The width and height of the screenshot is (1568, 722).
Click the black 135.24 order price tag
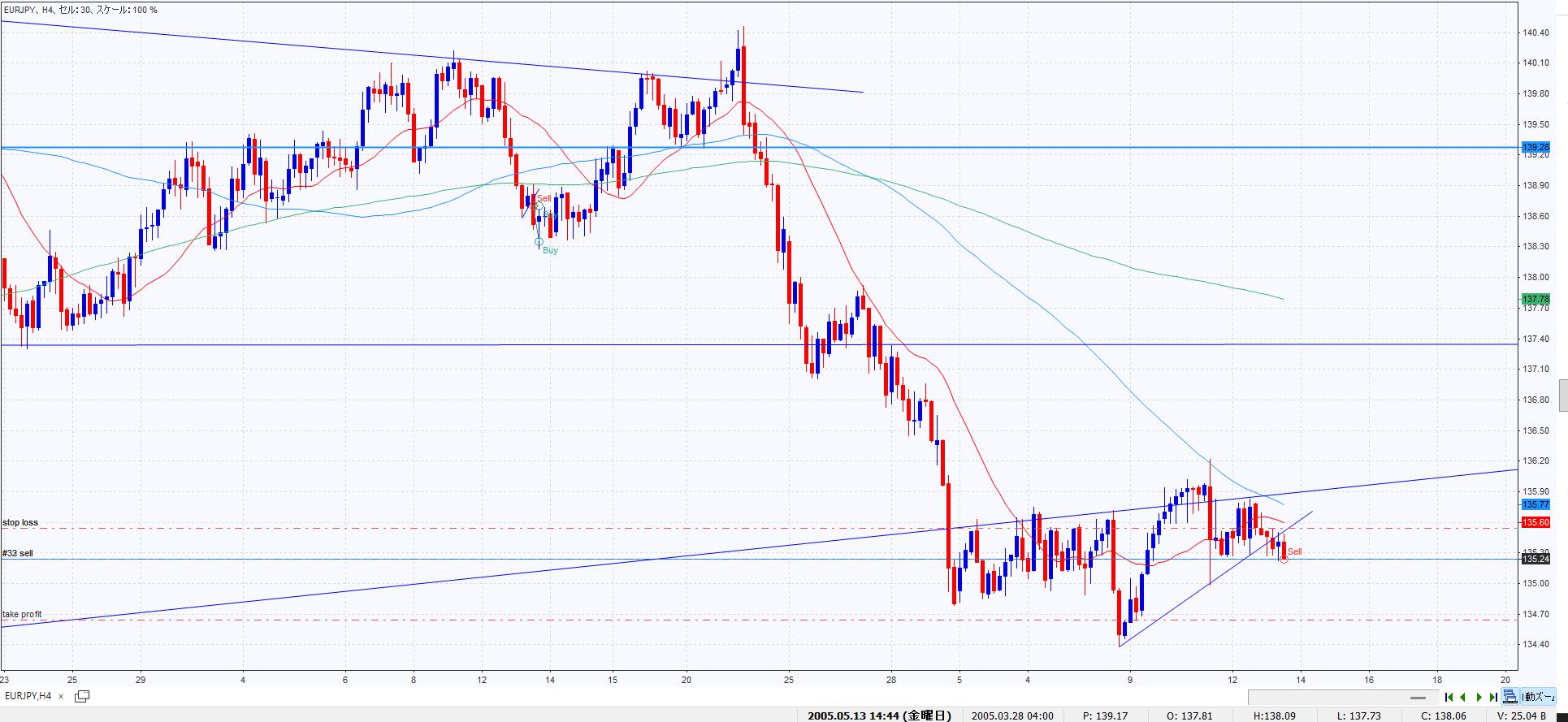point(1535,559)
